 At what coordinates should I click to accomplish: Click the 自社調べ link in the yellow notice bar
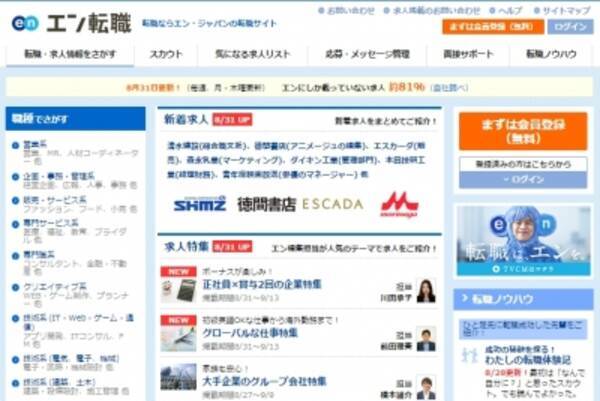[449, 88]
